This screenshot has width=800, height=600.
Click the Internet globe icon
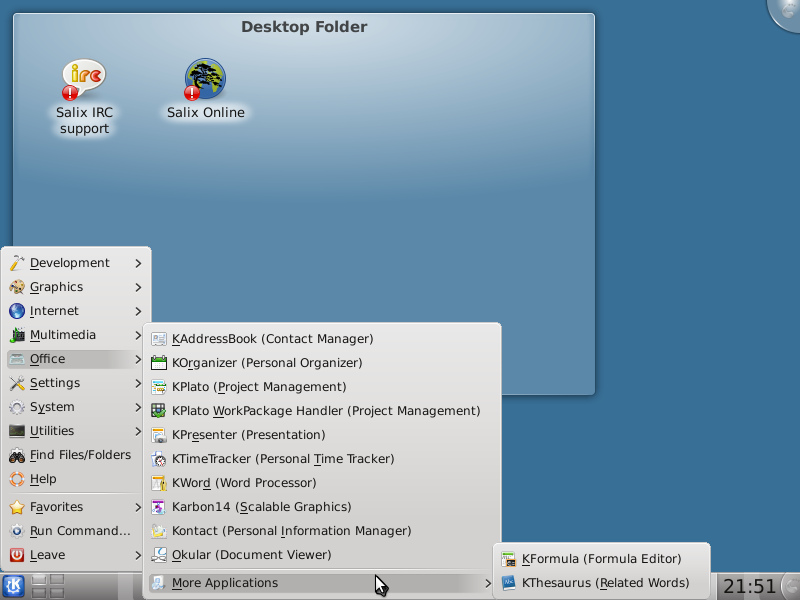17,311
